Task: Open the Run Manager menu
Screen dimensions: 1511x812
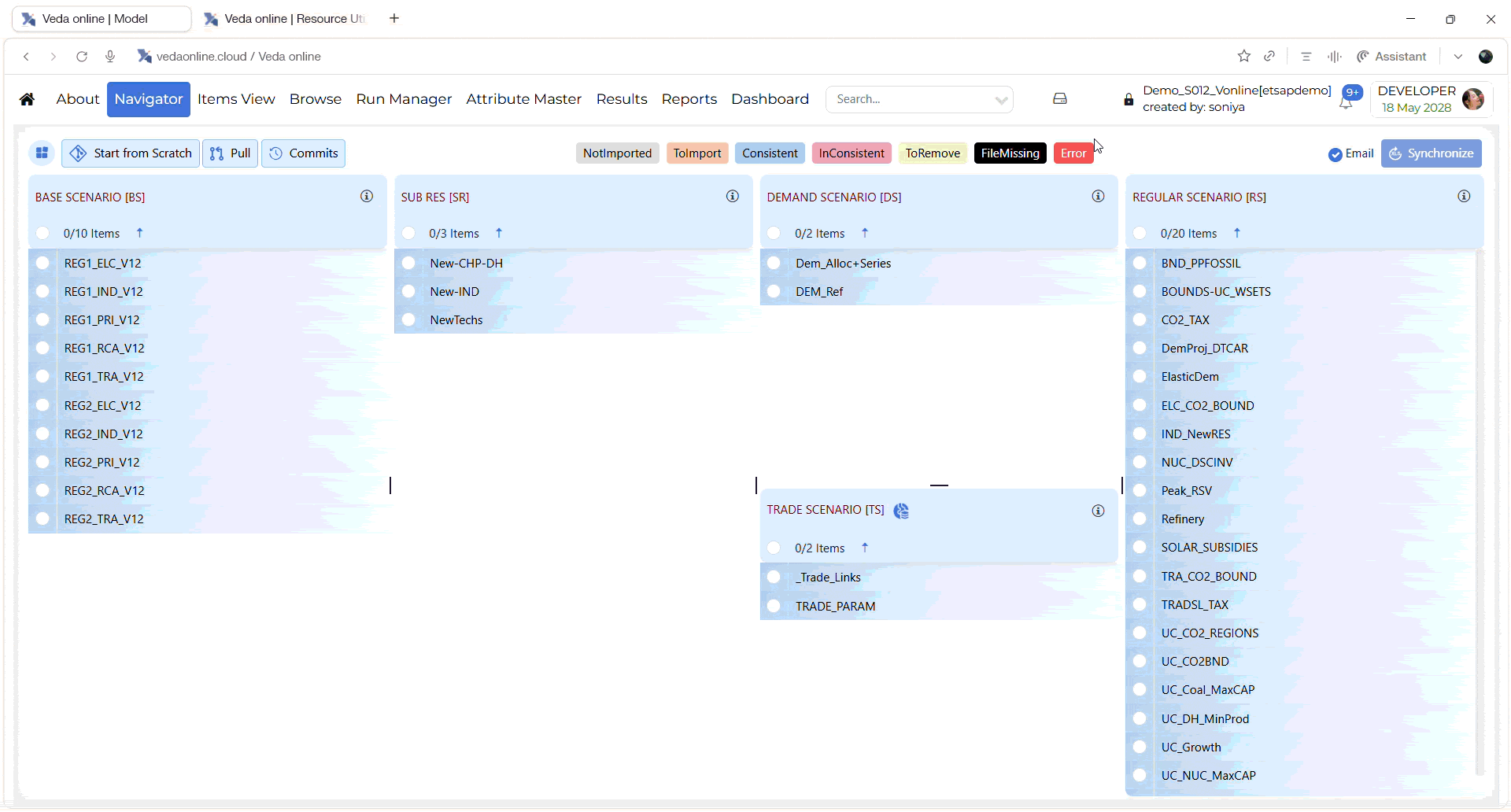Action: (x=404, y=99)
